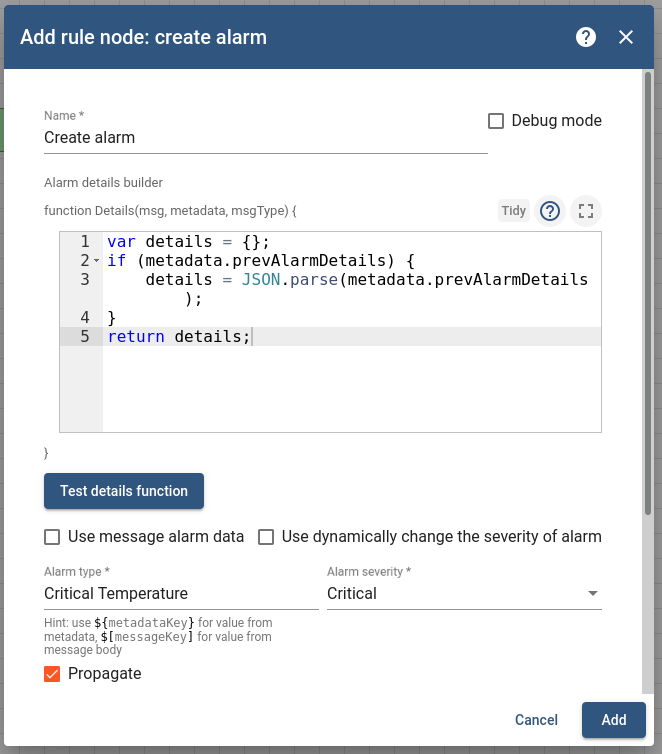This screenshot has height=754, width=662.
Task: Enable dynamically change the severity of alarm
Action: (x=266, y=537)
